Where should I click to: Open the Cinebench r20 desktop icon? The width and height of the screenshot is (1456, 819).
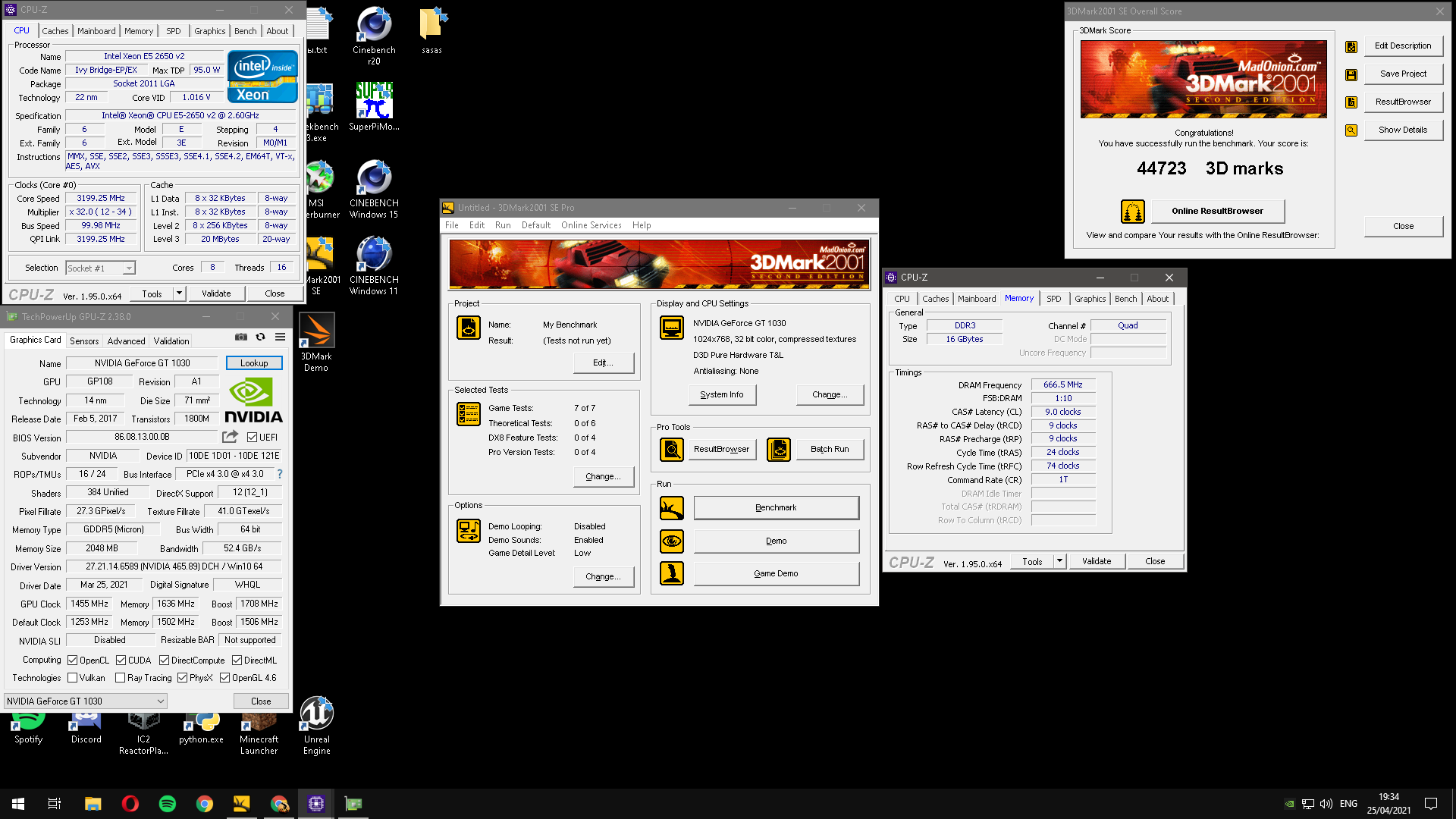[x=374, y=36]
